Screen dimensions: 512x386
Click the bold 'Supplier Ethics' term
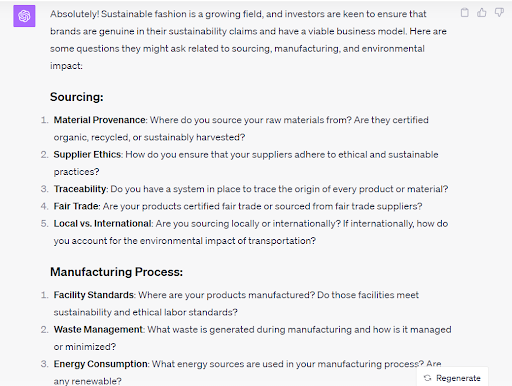click(87, 155)
